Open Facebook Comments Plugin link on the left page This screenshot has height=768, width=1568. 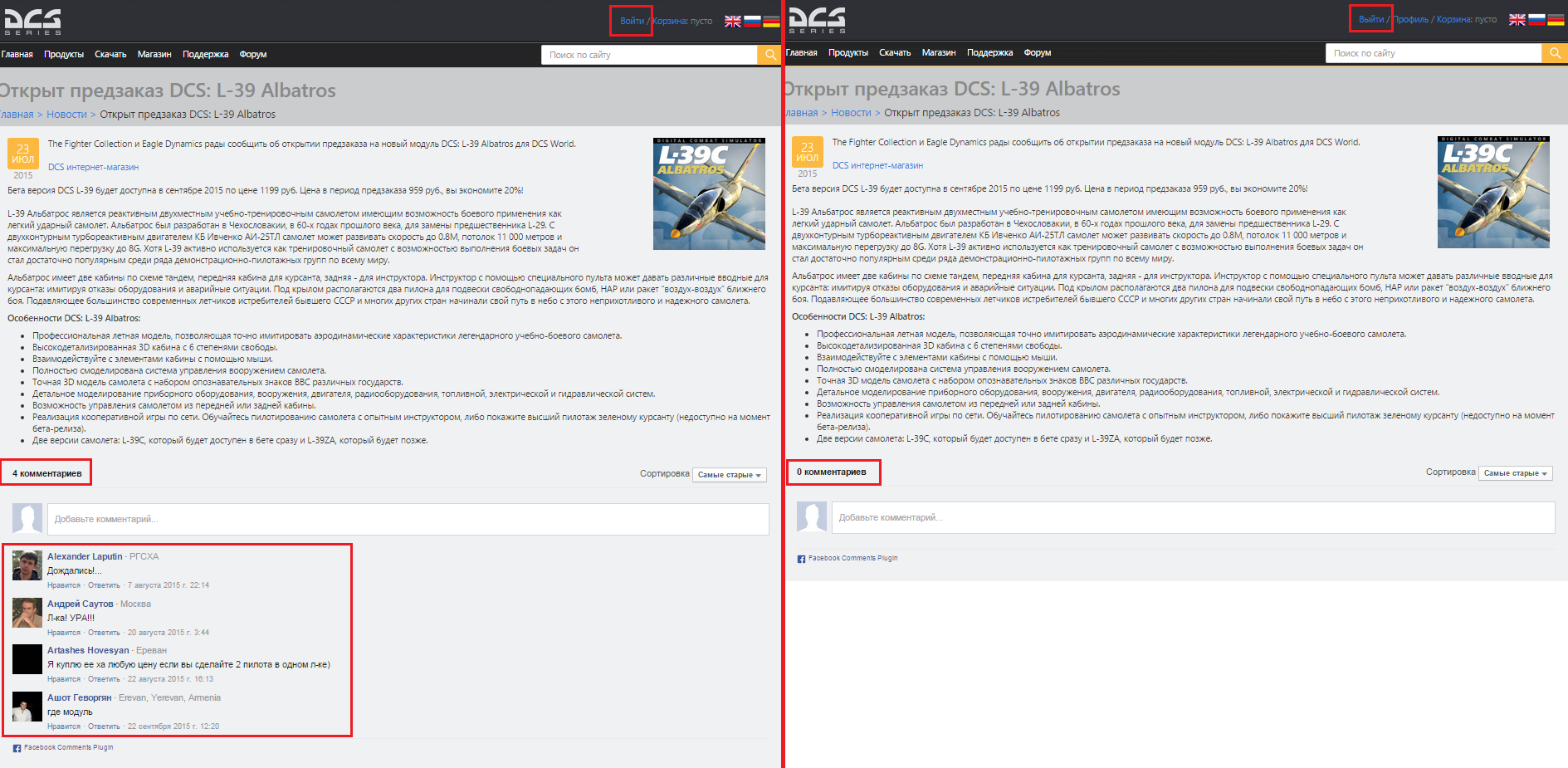point(68,747)
